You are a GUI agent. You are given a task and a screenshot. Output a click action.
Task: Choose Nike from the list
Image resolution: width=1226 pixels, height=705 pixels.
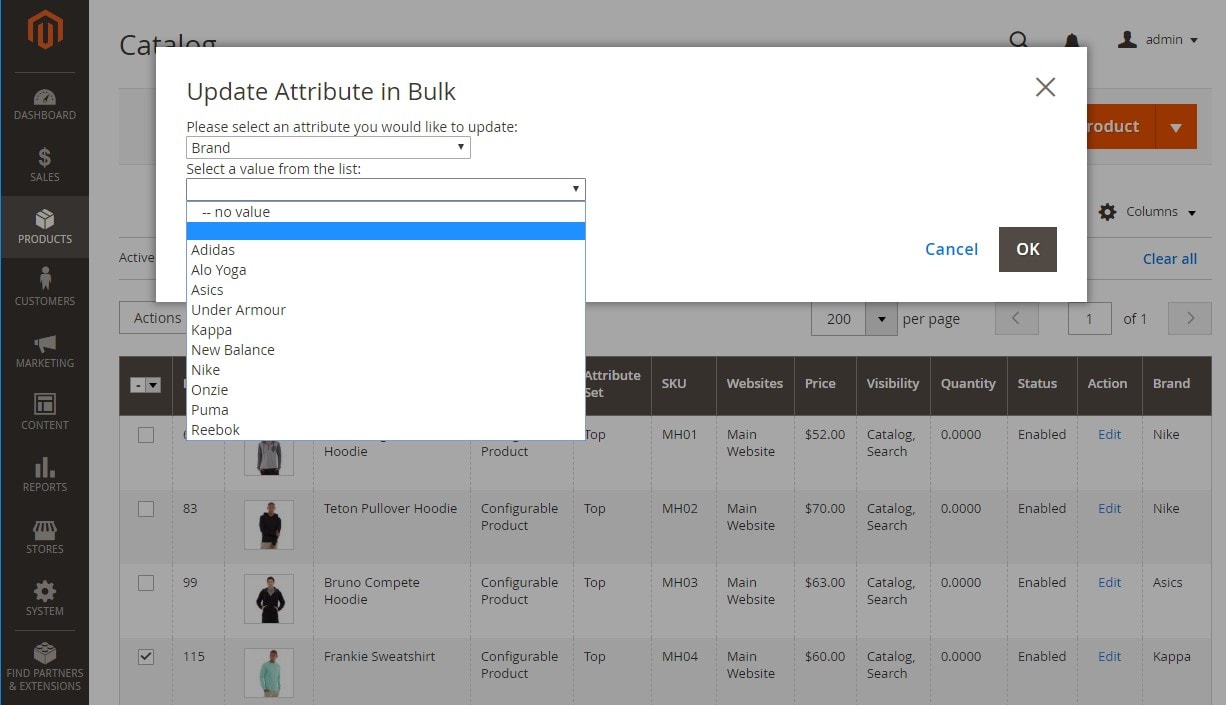click(x=385, y=370)
